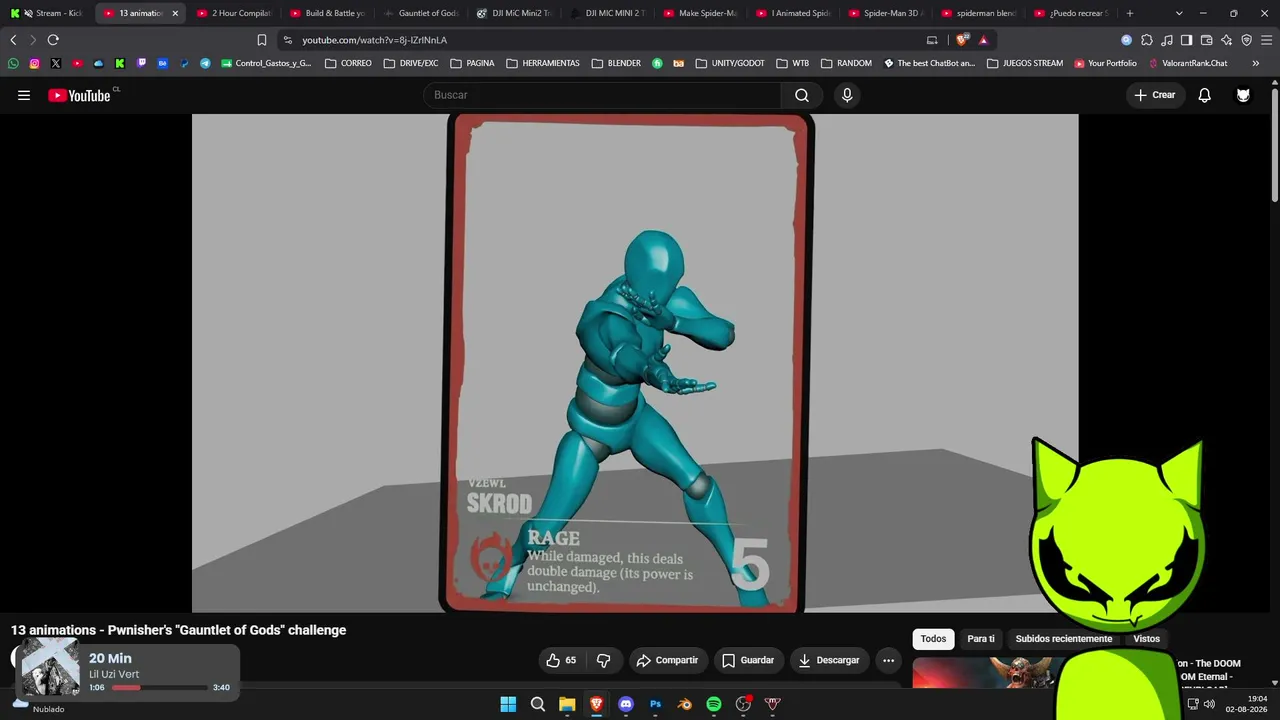Open more actions for the video

pyautogui.click(x=888, y=660)
